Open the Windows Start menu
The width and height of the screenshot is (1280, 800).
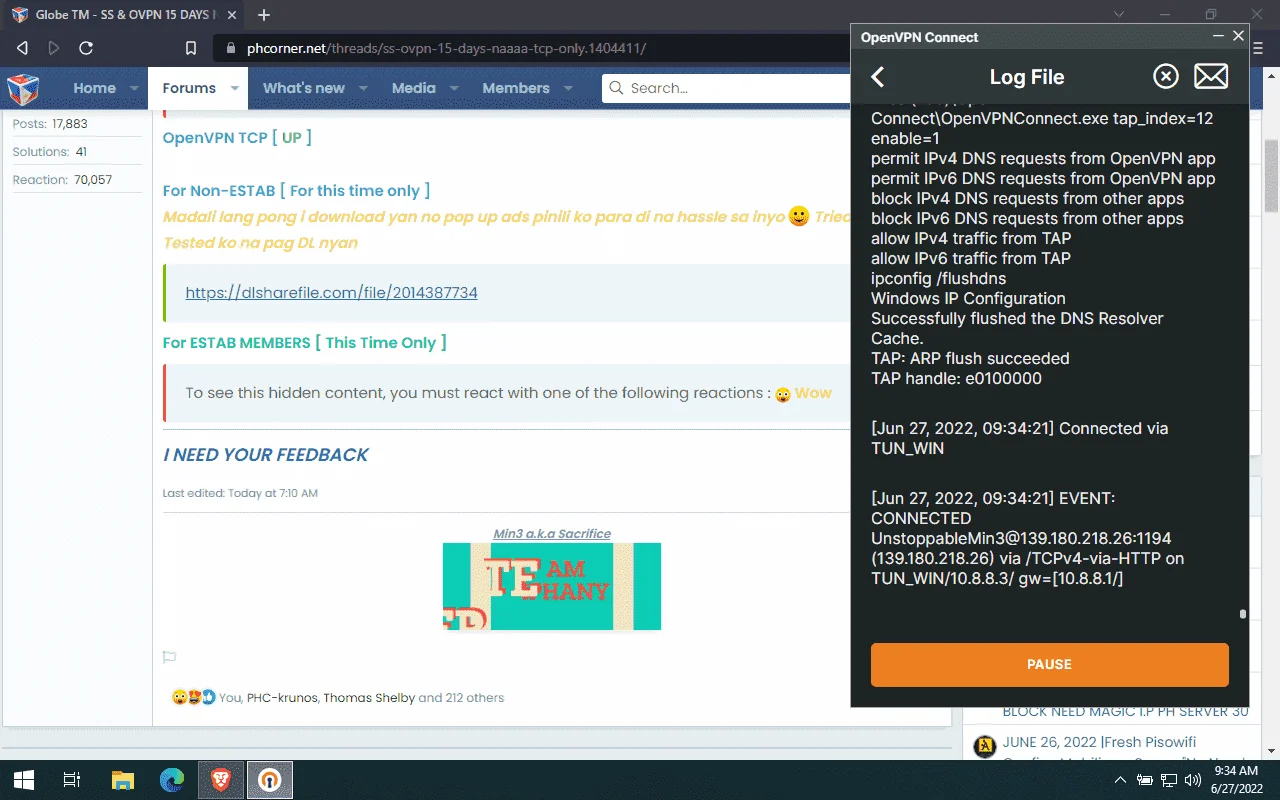pos(24,780)
